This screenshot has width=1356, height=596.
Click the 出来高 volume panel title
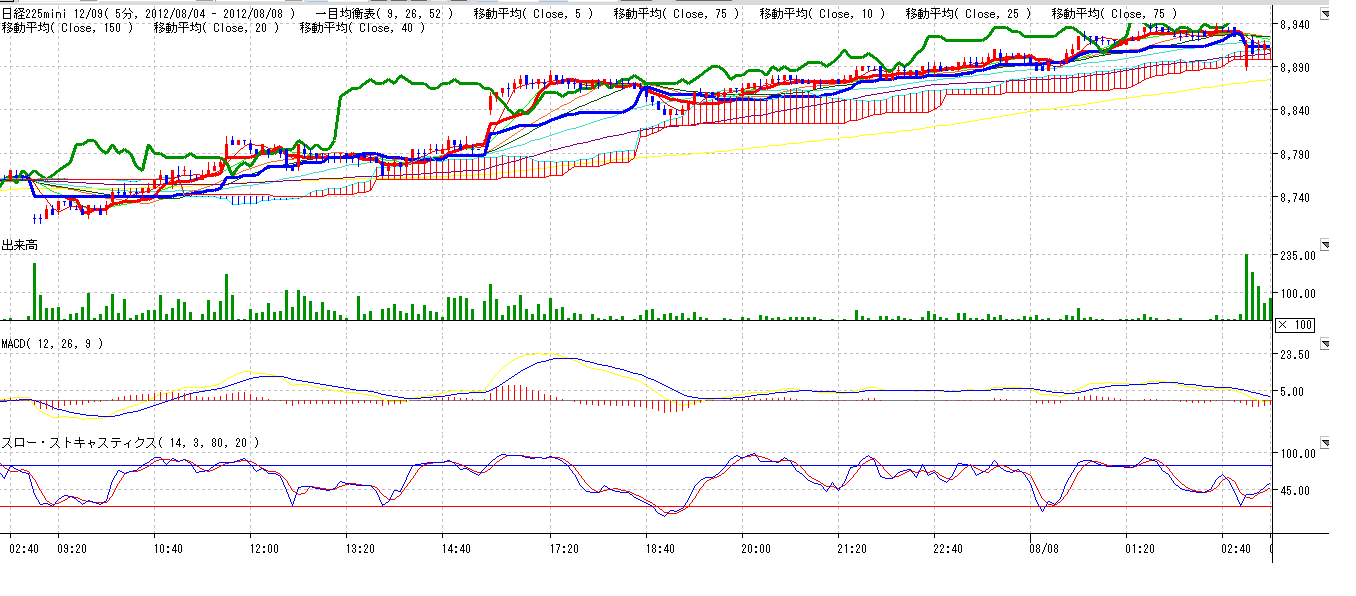pyautogui.click(x=20, y=245)
